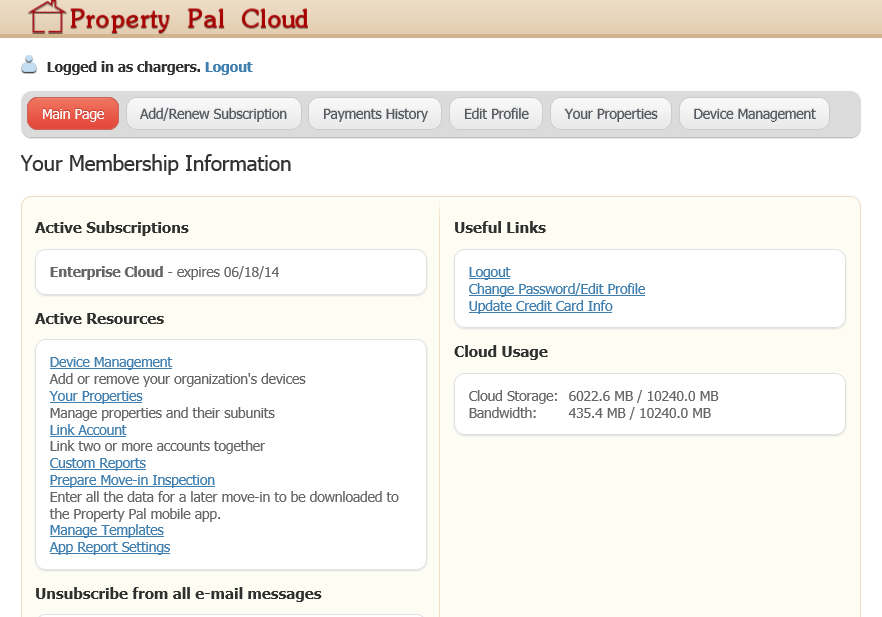Click 'Logged in as chargers.' text
This screenshot has height=617, width=882.
[x=124, y=67]
